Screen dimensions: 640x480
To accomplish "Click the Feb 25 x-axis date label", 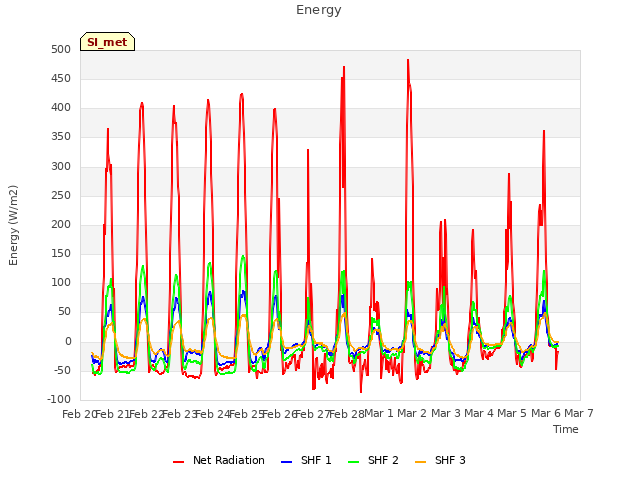I will (246, 414).
